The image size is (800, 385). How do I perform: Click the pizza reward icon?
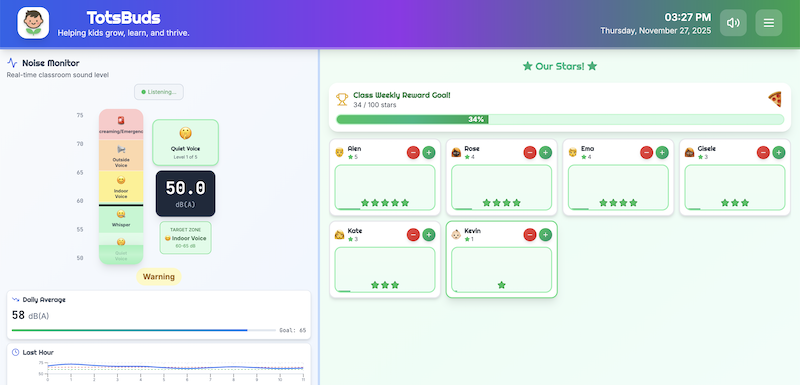click(774, 99)
